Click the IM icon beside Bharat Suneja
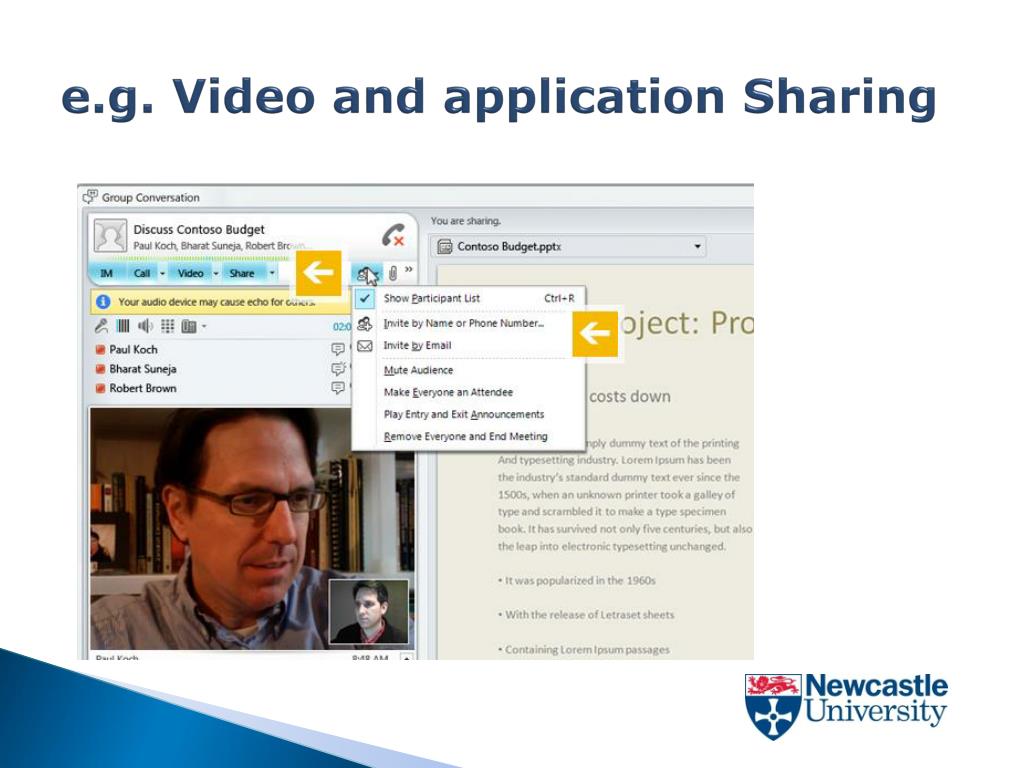1024x768 pixels. tap(338, 369)
